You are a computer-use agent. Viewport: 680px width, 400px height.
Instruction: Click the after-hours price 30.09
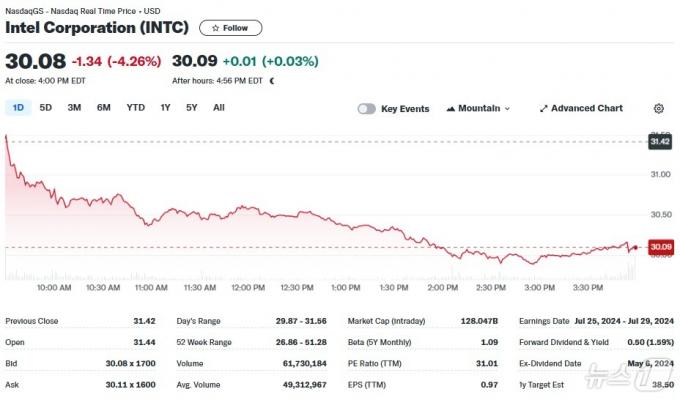coord(194,61)
